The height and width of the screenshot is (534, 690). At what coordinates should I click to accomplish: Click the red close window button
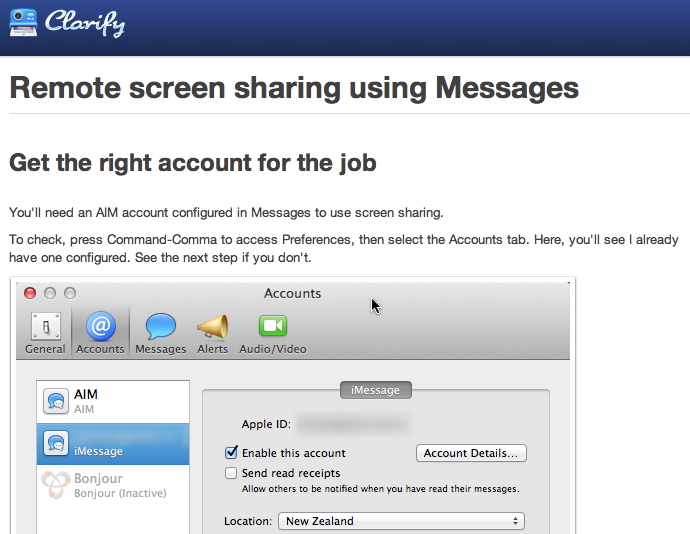point(30,293)
